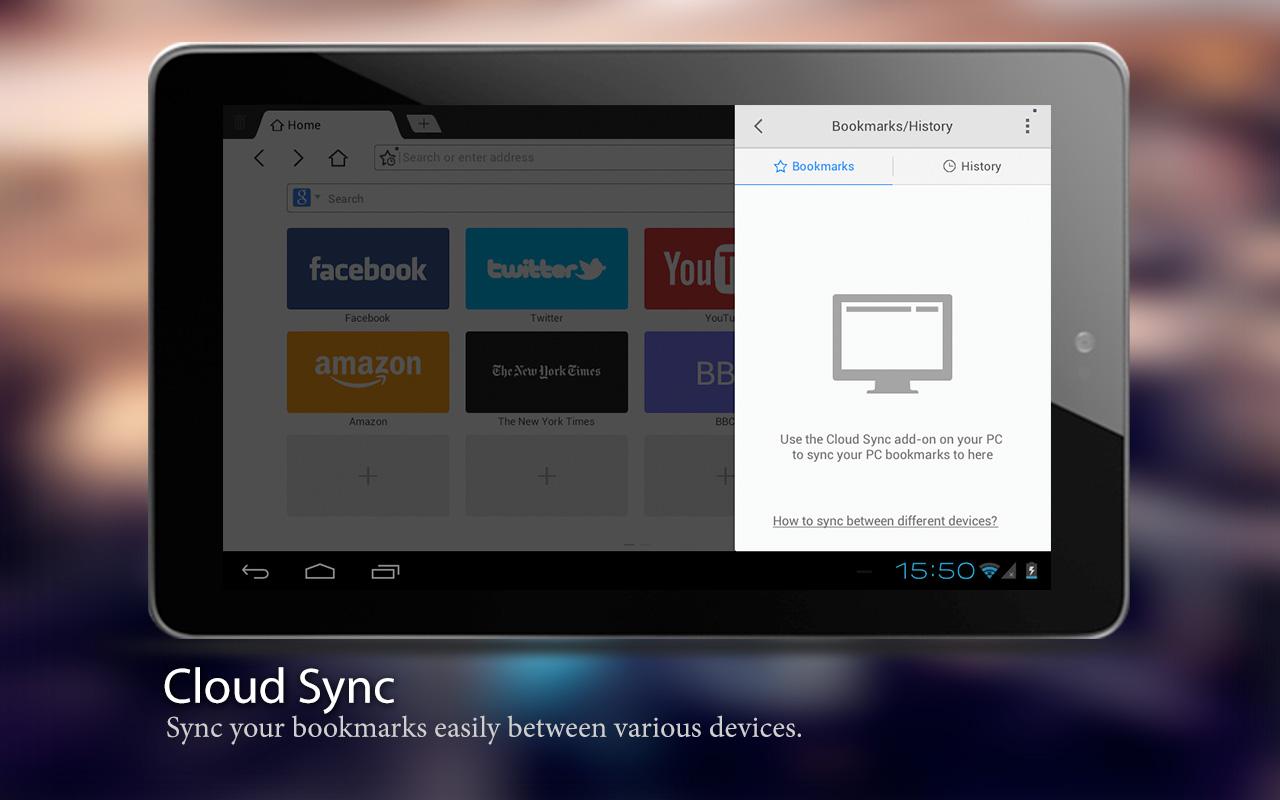Open a new tab with the plus button
Screen dimensions: 1280x800
424,124
